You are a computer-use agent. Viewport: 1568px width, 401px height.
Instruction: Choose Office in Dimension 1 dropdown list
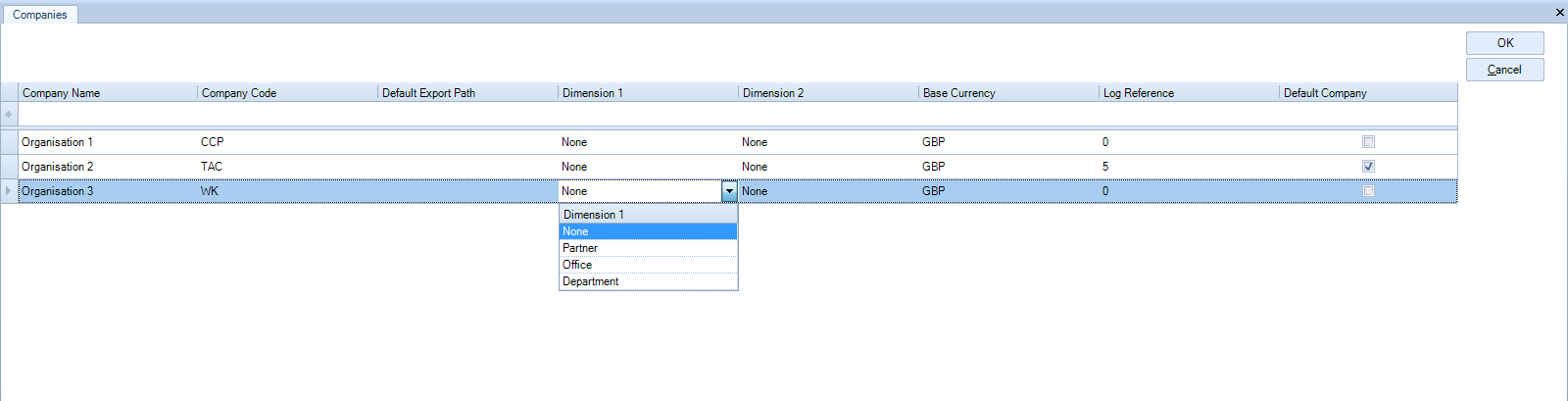(x=648, y=265)
